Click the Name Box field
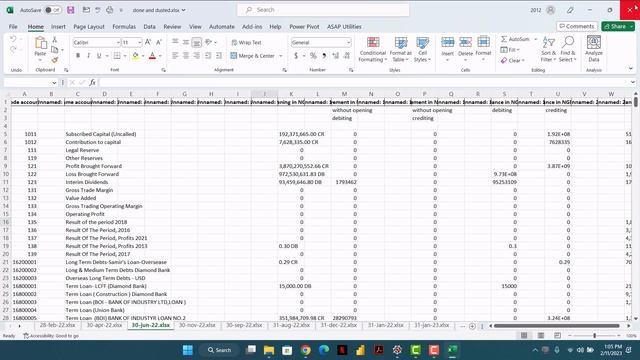Screen dimensions: 640x360 click(x=31, y=82)
